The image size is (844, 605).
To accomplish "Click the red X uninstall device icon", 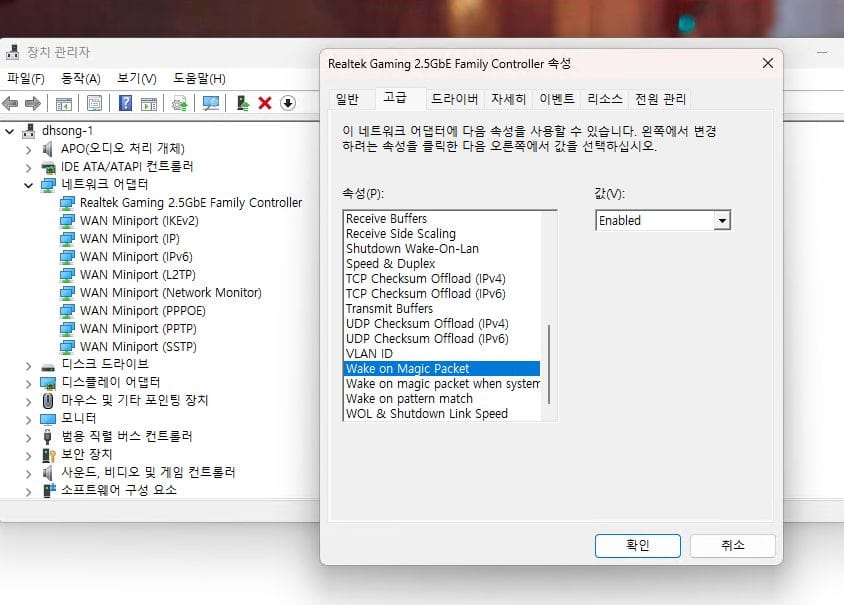I will point(265,103).
